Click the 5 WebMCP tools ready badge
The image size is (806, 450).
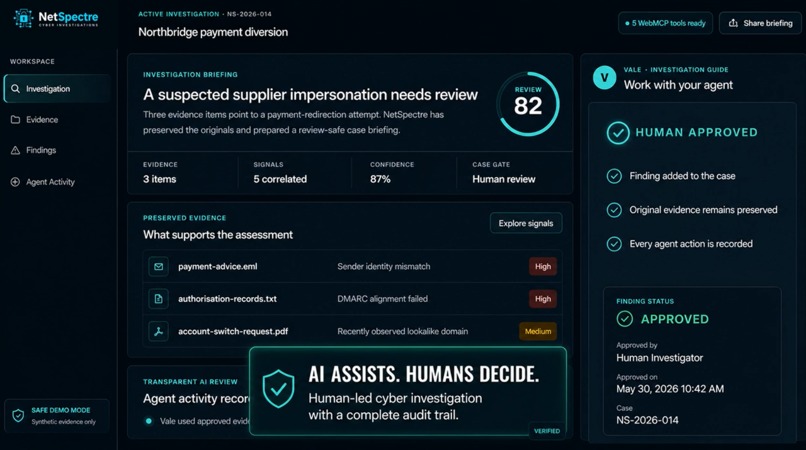tap(665, 23)
